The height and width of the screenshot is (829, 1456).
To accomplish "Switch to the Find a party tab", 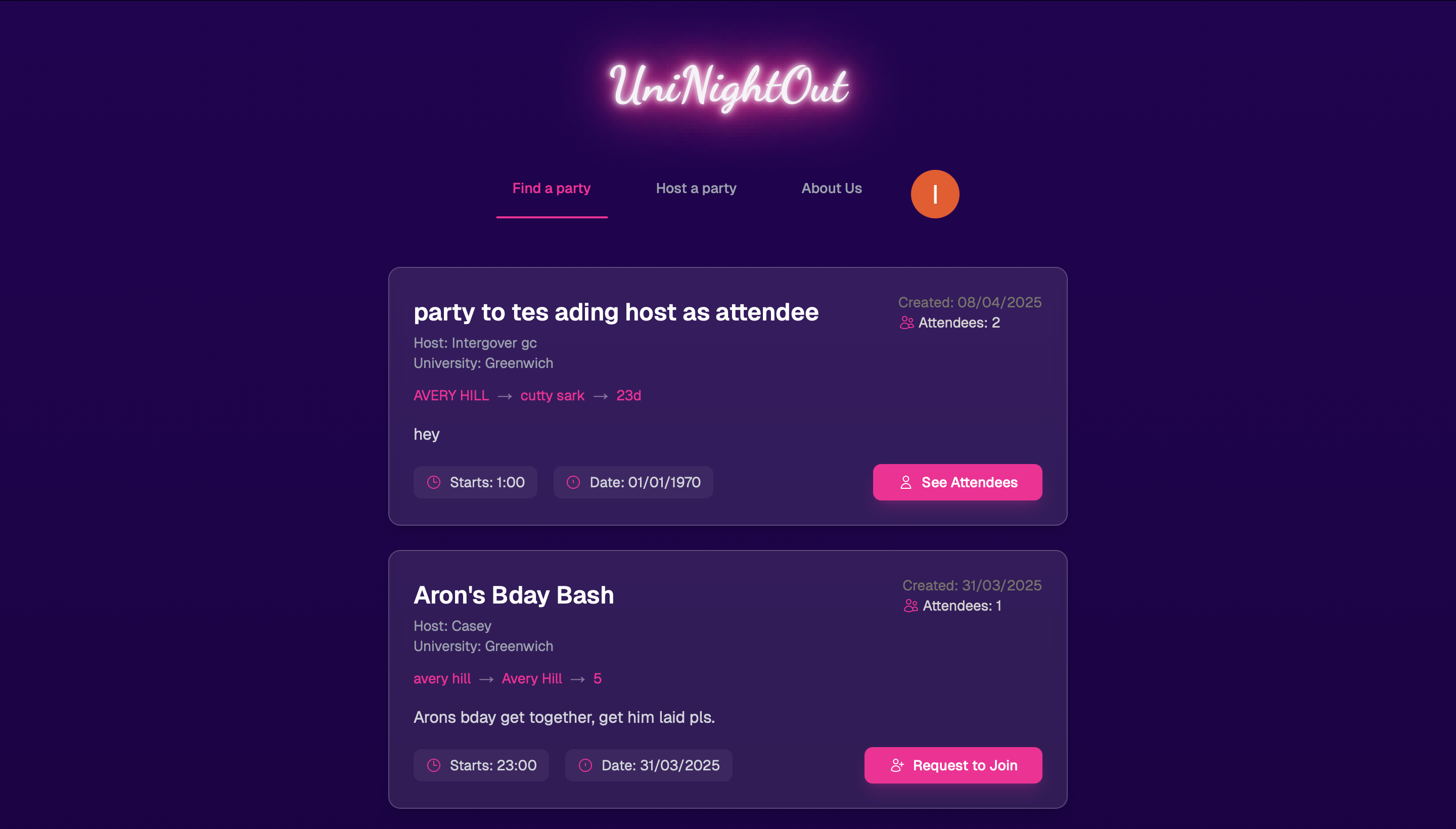I will click(x=551, y=189).
